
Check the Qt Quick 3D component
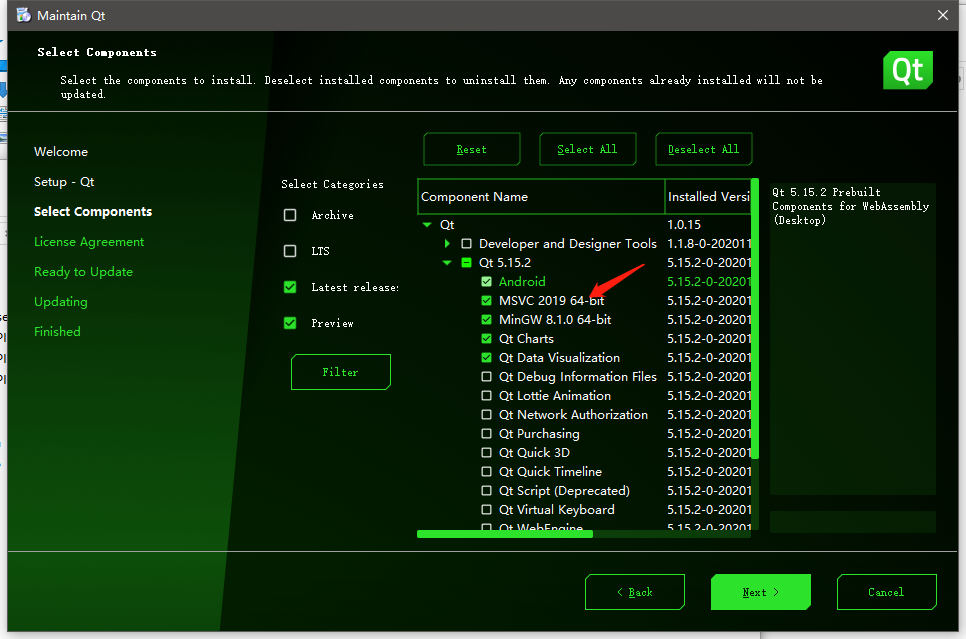tap(487, 452)
